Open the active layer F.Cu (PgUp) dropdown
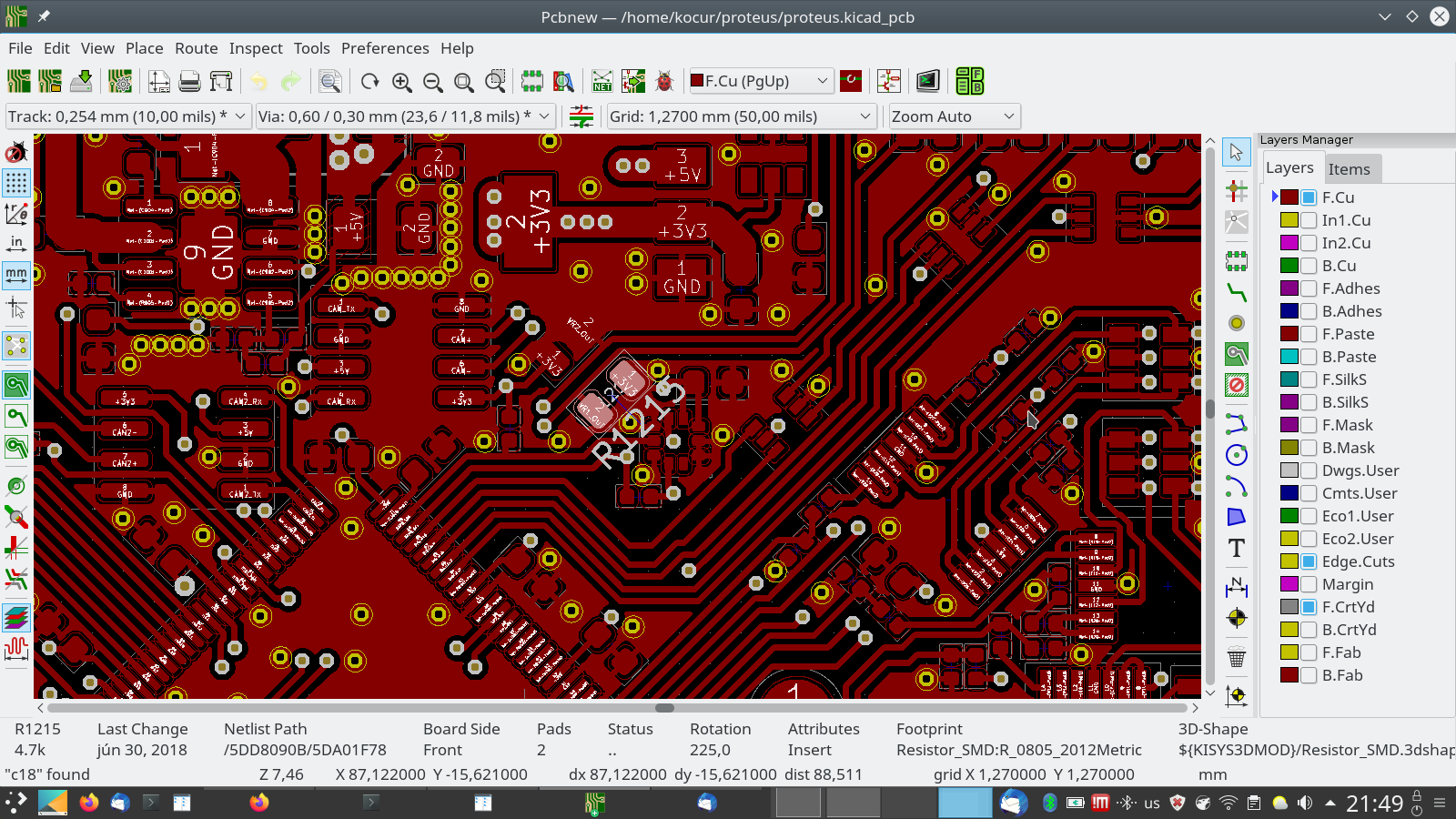Screen dimensions: 1456x819 click(x=761, y=81)
